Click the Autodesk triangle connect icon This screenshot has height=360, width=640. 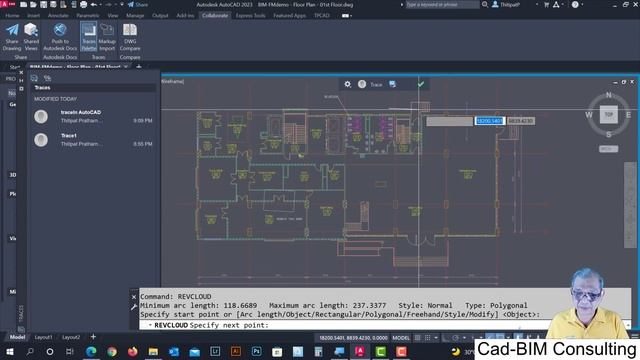click(556, 4)
